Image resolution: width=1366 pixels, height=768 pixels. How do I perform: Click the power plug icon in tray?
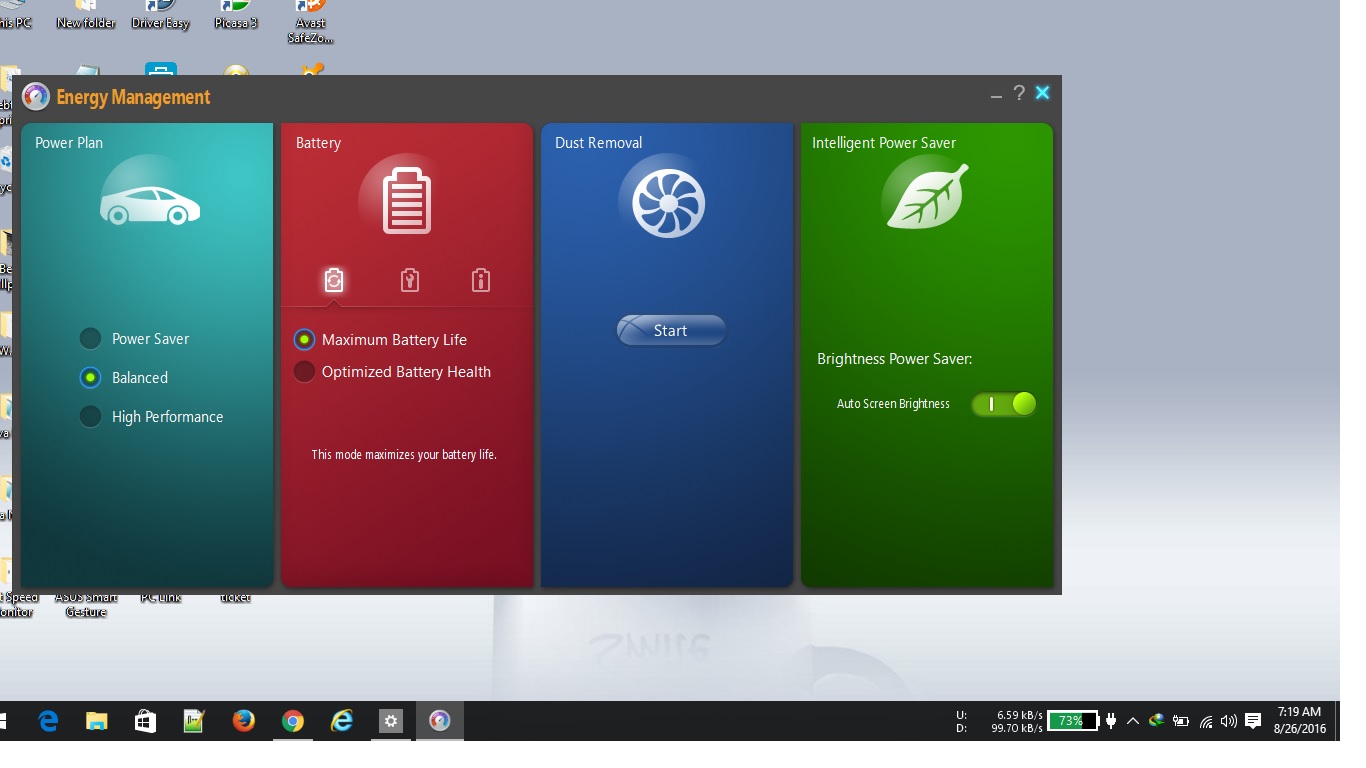(x=1111, y=721)
